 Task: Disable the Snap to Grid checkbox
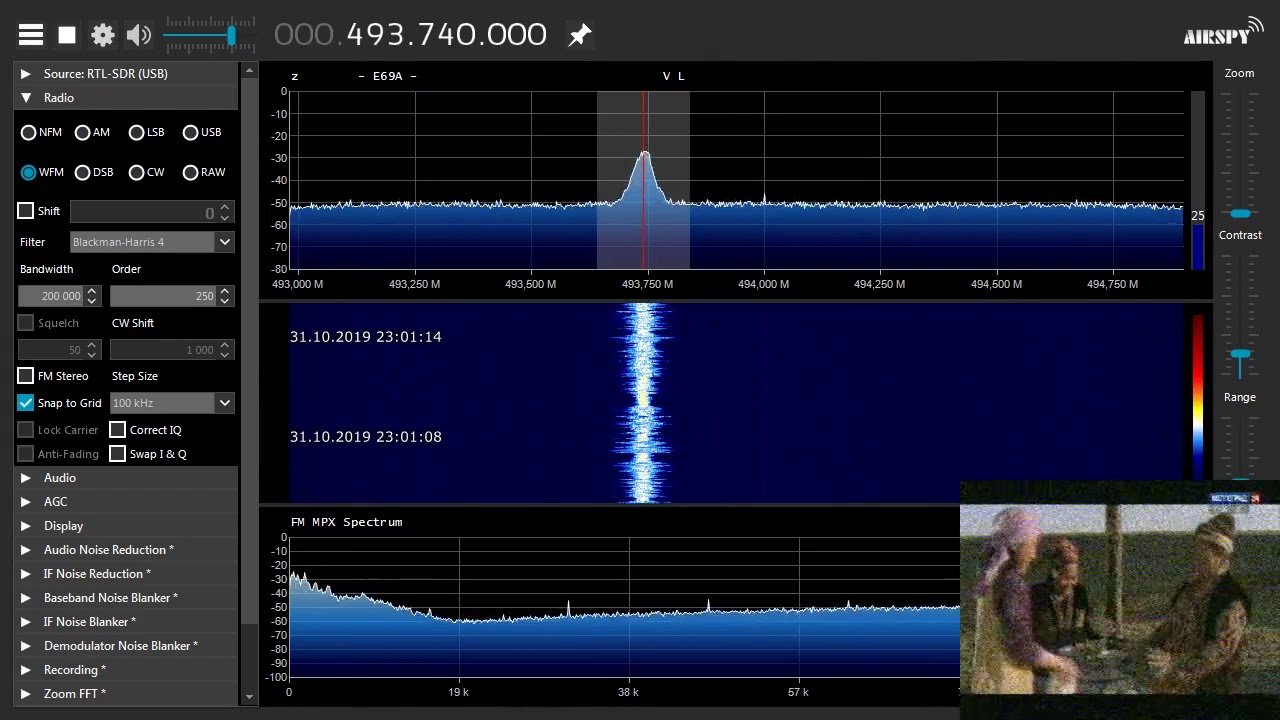click(26, 403)
